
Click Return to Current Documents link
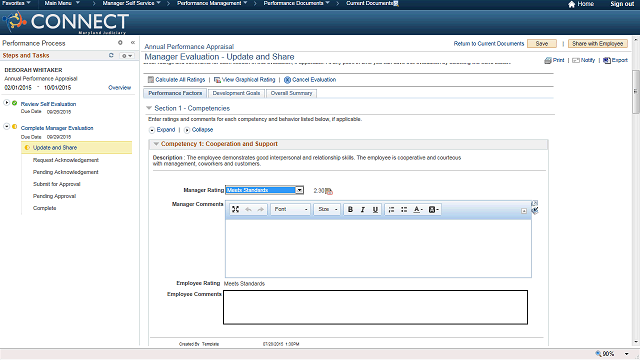point(489,44)
